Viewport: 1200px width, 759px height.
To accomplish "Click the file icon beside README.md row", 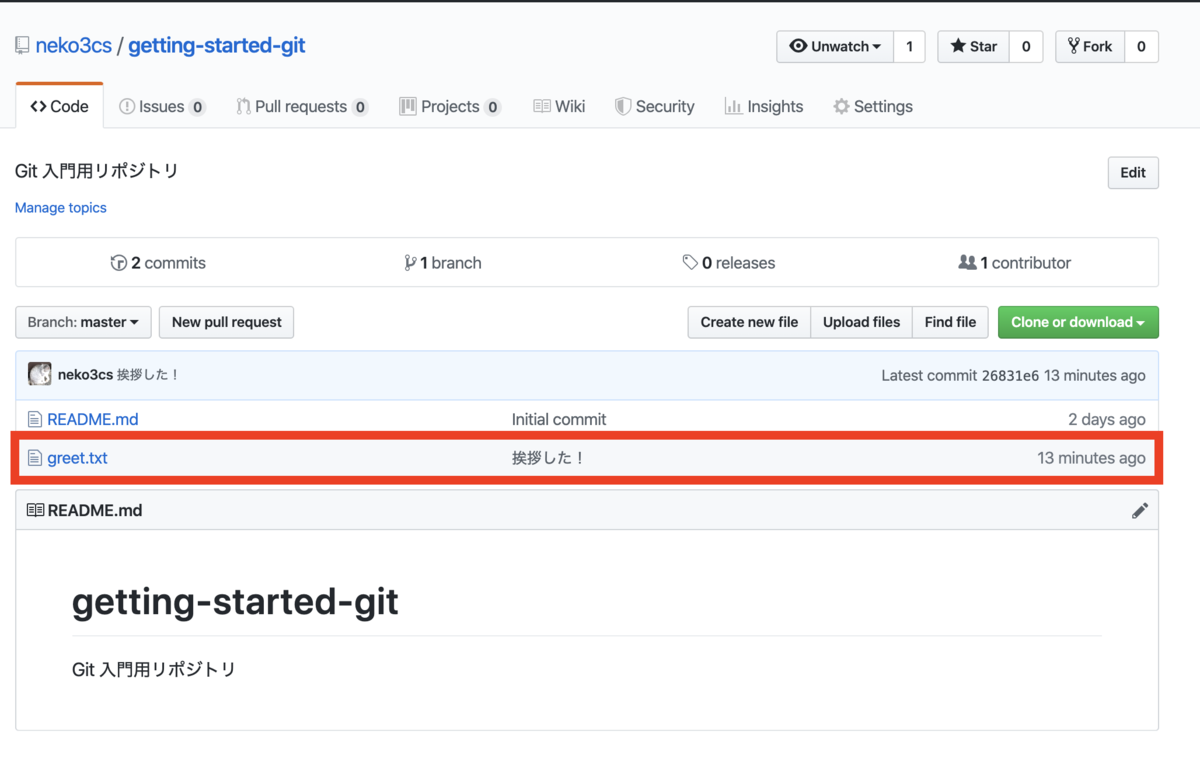I will coord(35,419).
